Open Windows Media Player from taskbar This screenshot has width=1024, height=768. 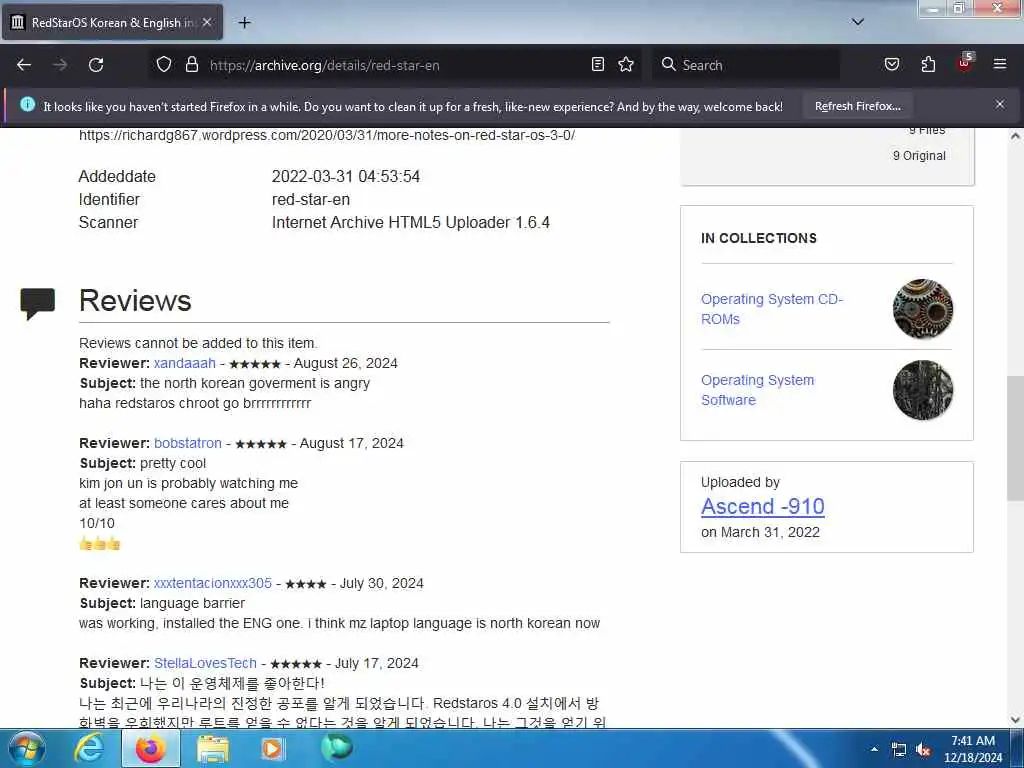[272, 749]
